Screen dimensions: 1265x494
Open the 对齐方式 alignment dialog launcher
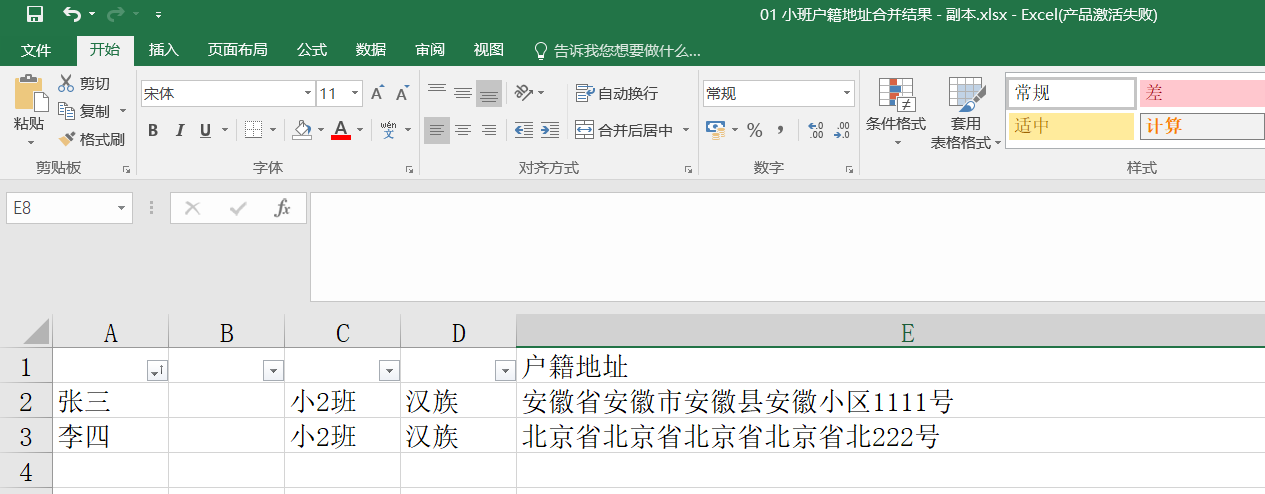pos(689,170)
